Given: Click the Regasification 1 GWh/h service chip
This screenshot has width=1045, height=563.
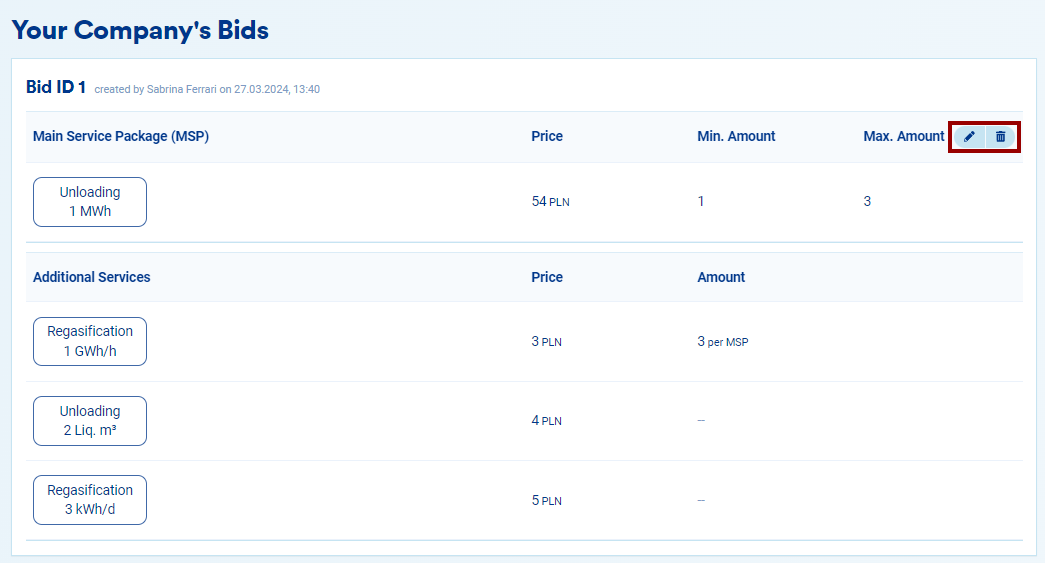Looking at the screenshot, I should (x=90, y=341).
